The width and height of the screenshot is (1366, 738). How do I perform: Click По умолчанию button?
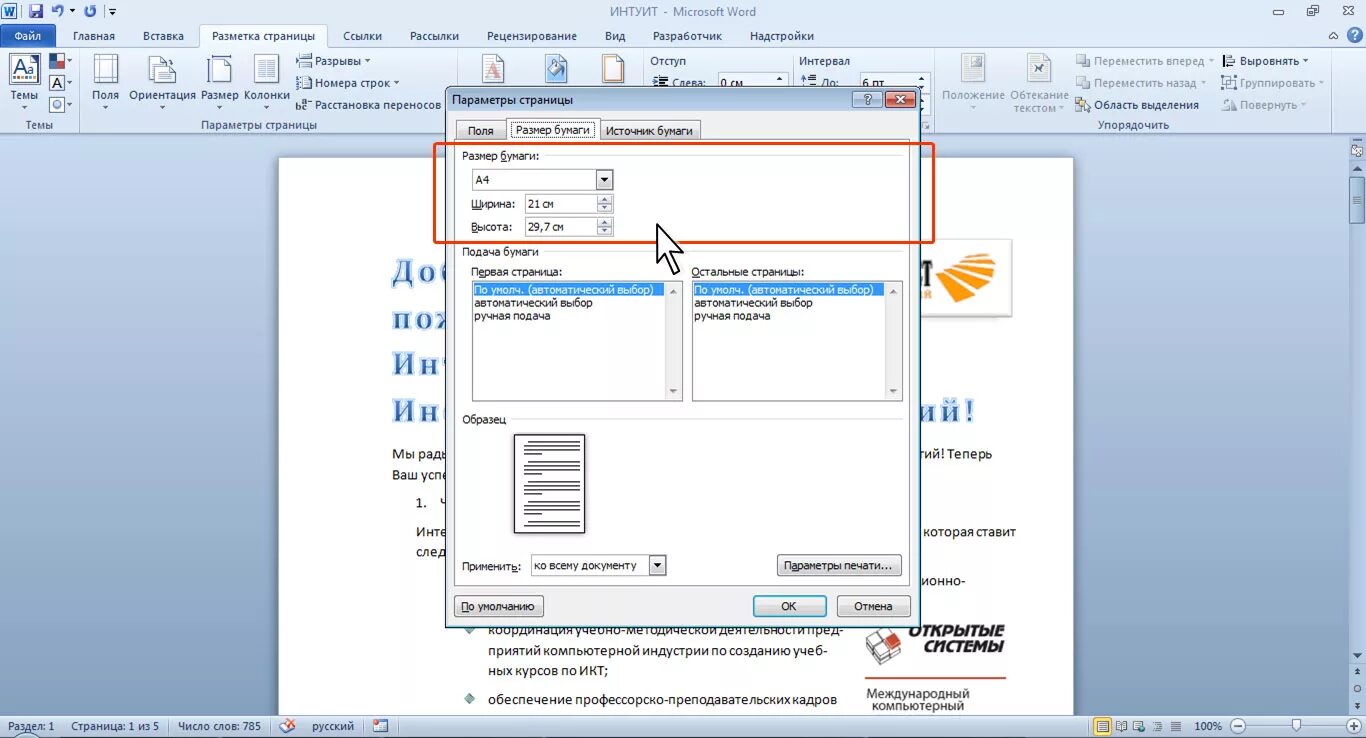point(499,606)
